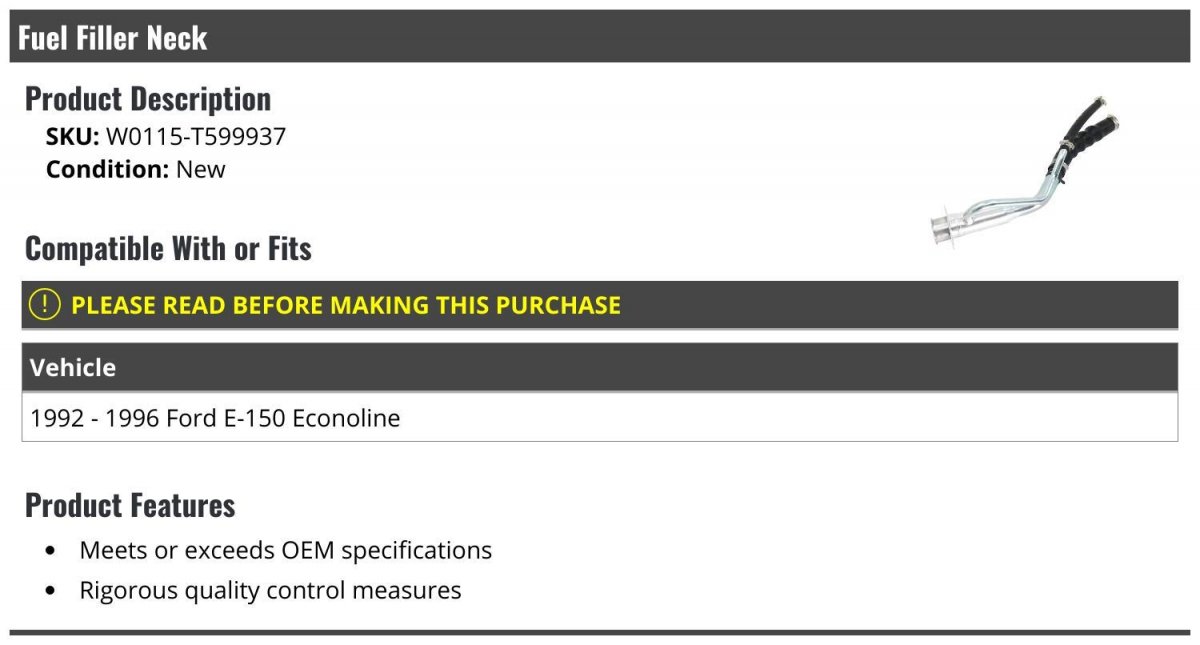Click the Rigorous quality control measures bullet
1200x645 pixels.
tap(270, 590)
